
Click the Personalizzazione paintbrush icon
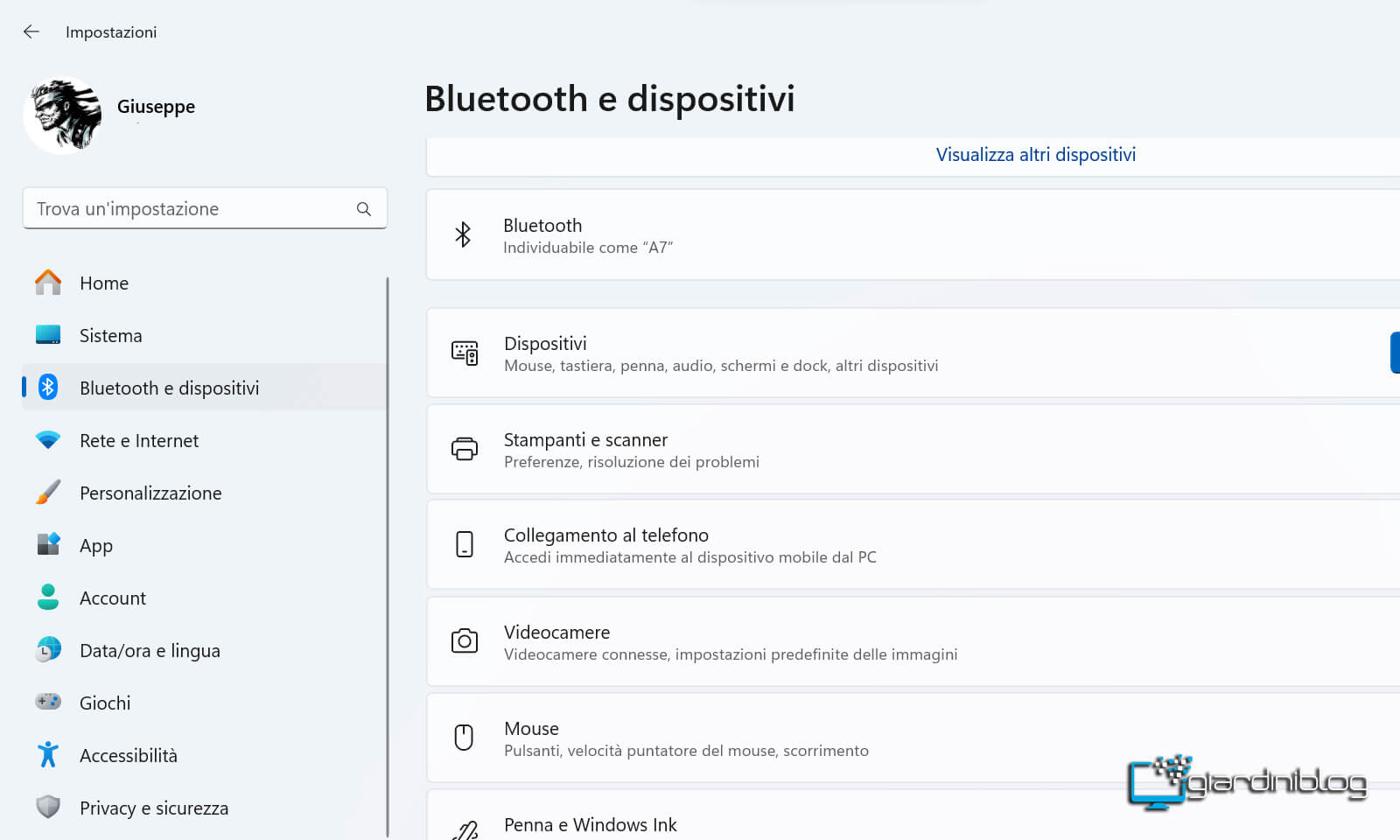(x=48, y=492)
